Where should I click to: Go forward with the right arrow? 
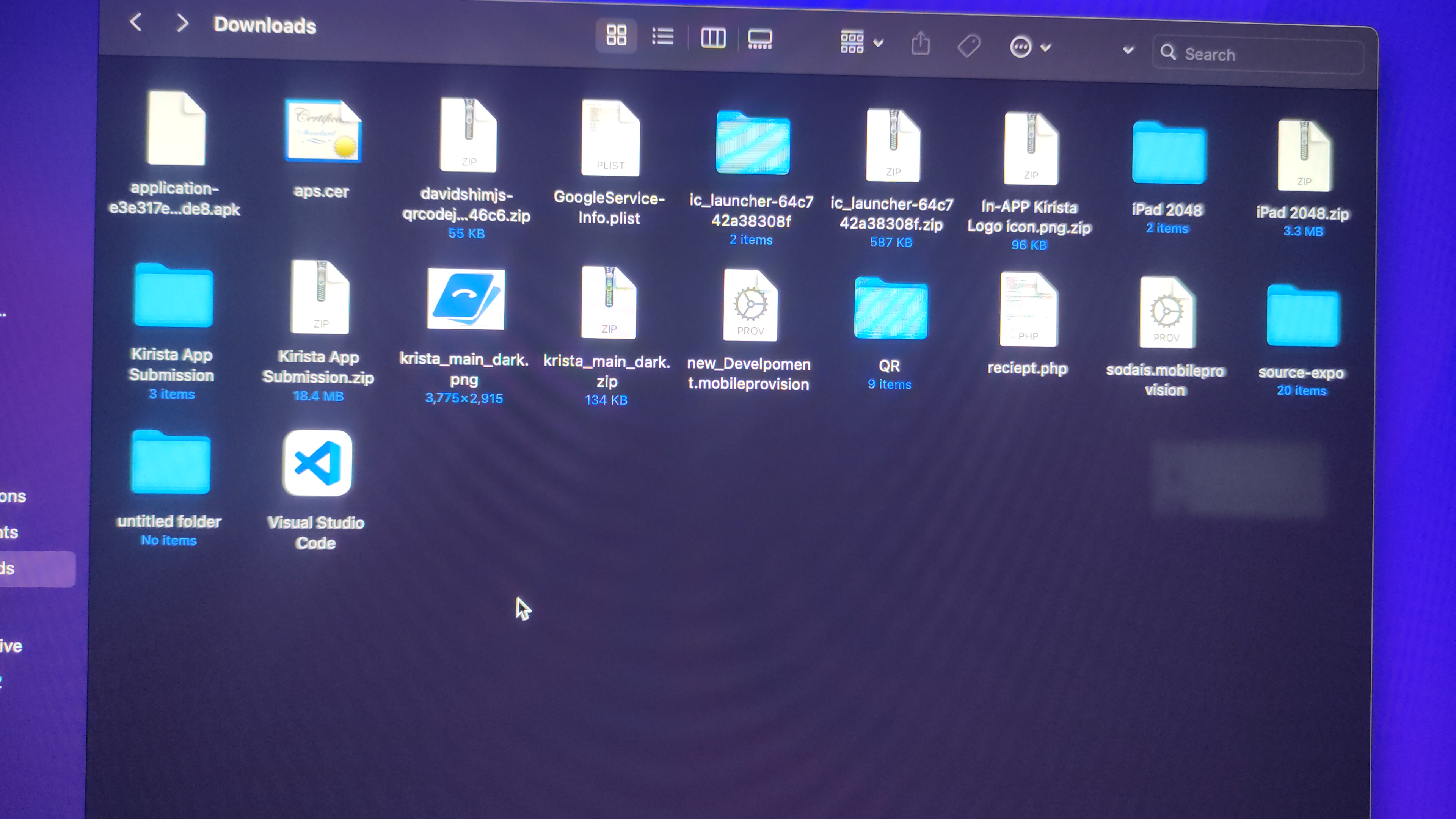point(182,23)
